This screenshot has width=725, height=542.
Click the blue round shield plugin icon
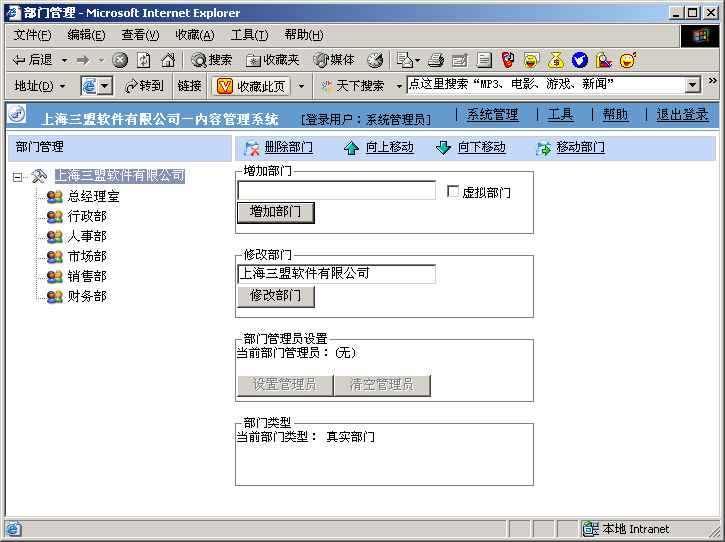pyautogui.click(x=579, y=60)
